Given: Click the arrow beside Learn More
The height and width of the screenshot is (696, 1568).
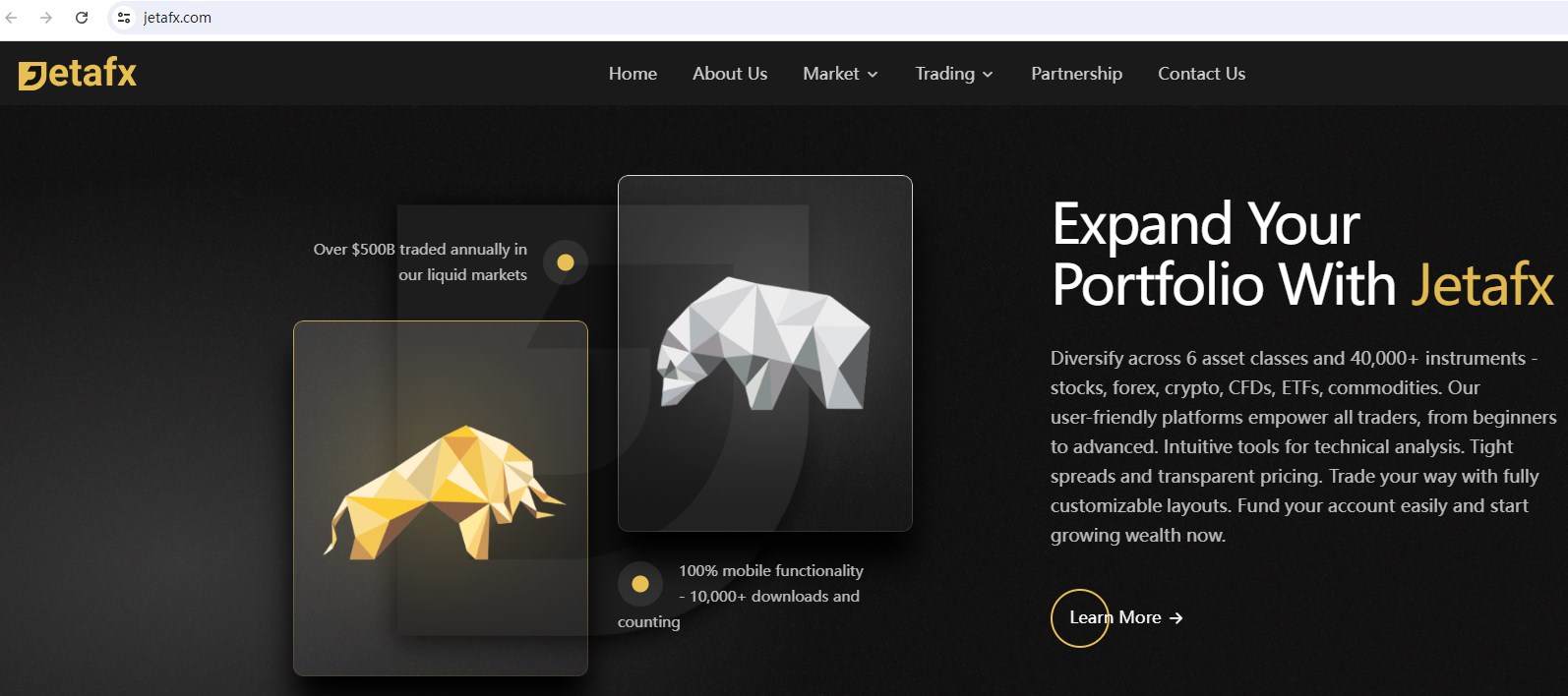Looking at the screenshot, I should point(1176,618).
